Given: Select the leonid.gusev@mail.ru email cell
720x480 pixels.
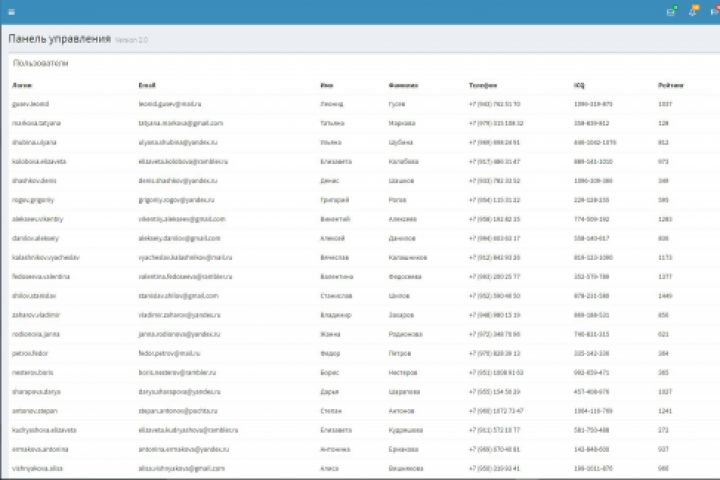Looking at the screenshot, I should pyautogui.click(x=170, y=104).
